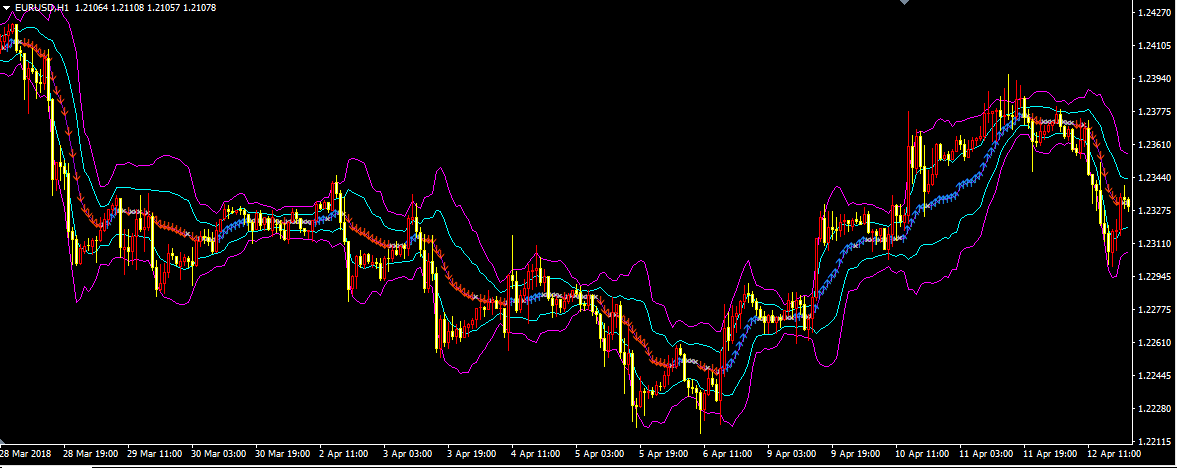Screen dimensions: 1177x468
Task: Select the 10 Apr 19:00 time label
Action: pos(919,453)
